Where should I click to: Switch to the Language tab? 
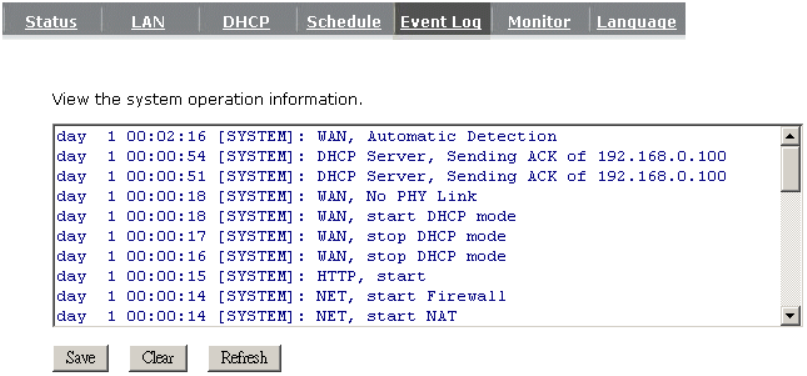click(636, 22)
